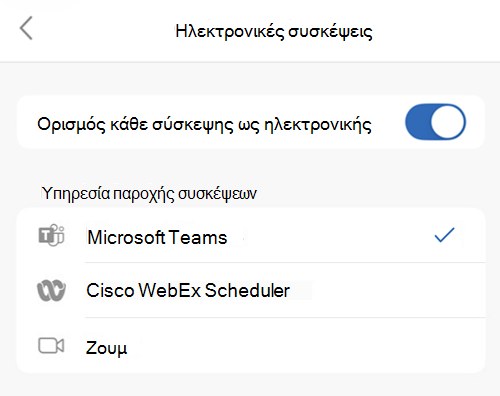Viewport: 500px width, 396px height.
Task: Toggle off the online meeting switch
Action: click(x=435, y=122)
